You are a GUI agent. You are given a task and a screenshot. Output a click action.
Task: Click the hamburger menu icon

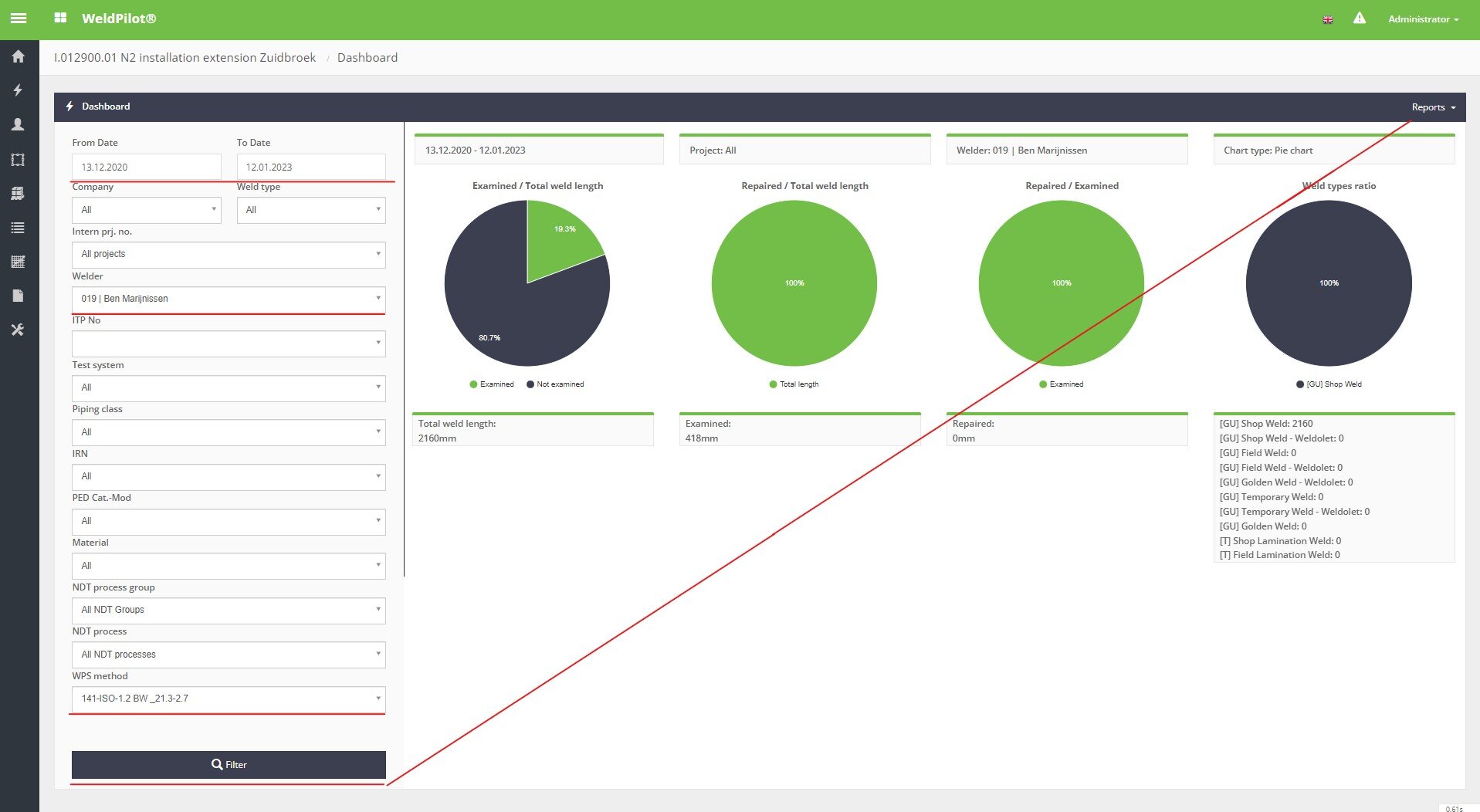tap(19, 19)
